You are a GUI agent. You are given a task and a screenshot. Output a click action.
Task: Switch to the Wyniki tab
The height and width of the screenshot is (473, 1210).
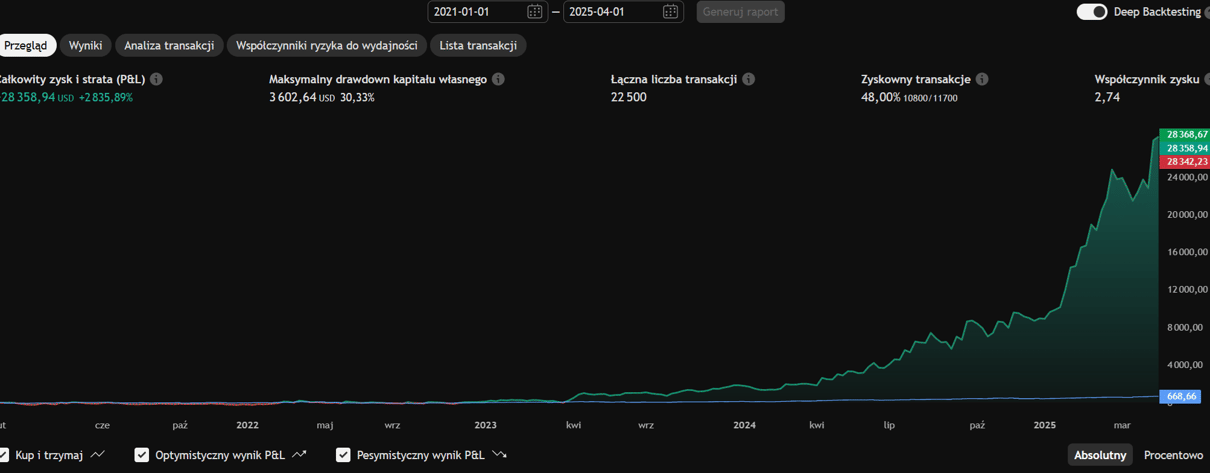(x=85, y=46)
